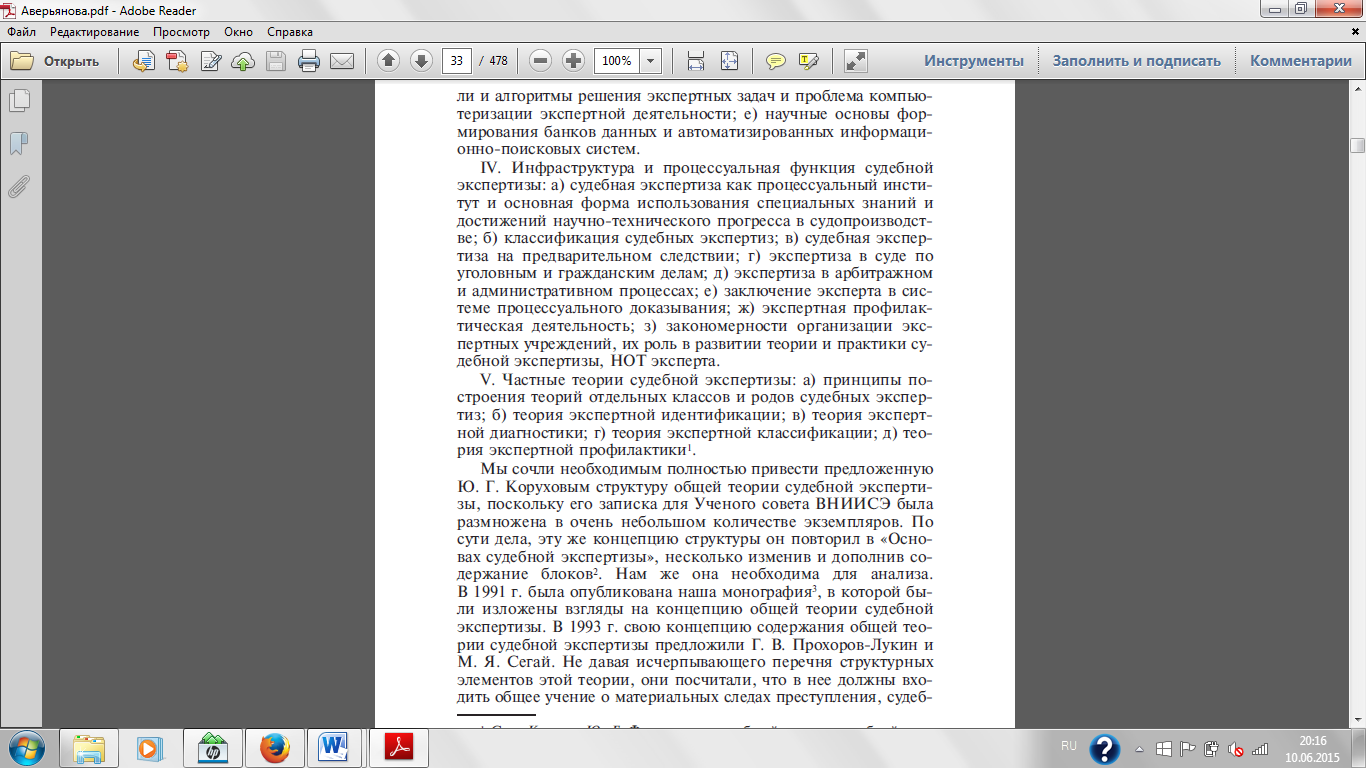The width and height of the screenshot is (1366, 768).
Task: Open the Справка menu
Action: 290,32
